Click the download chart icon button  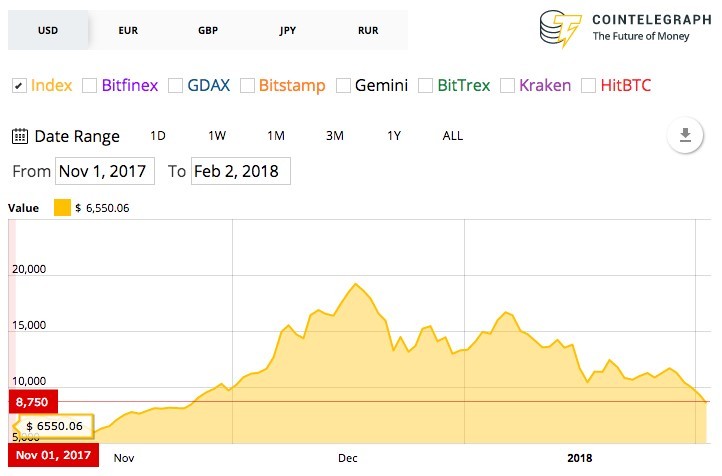685,135
